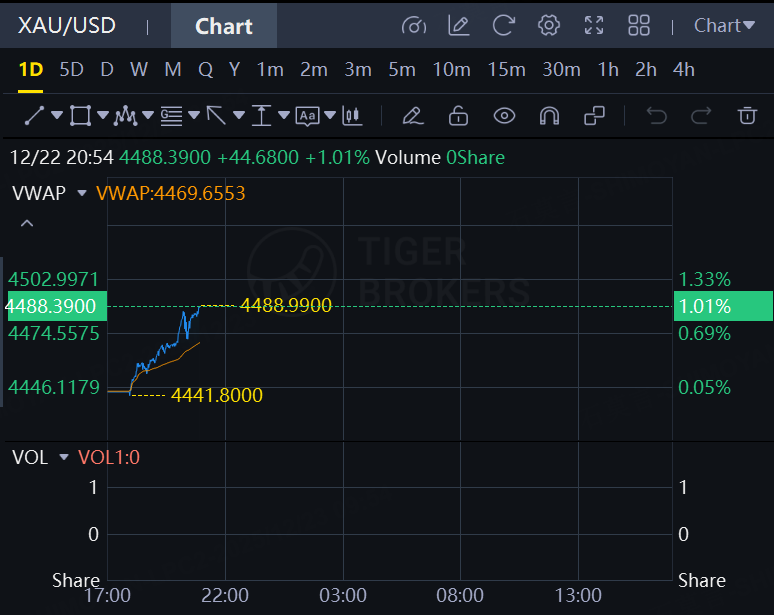Click the 22:00 time axis label
This screenshot has height=615, width=774.
pos(225,595)
